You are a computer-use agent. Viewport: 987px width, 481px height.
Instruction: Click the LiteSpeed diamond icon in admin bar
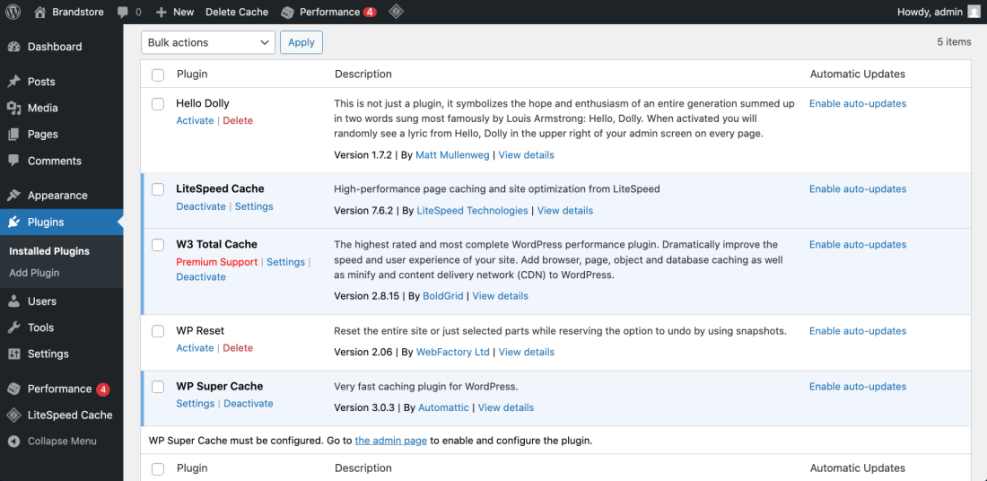[395, 11]
